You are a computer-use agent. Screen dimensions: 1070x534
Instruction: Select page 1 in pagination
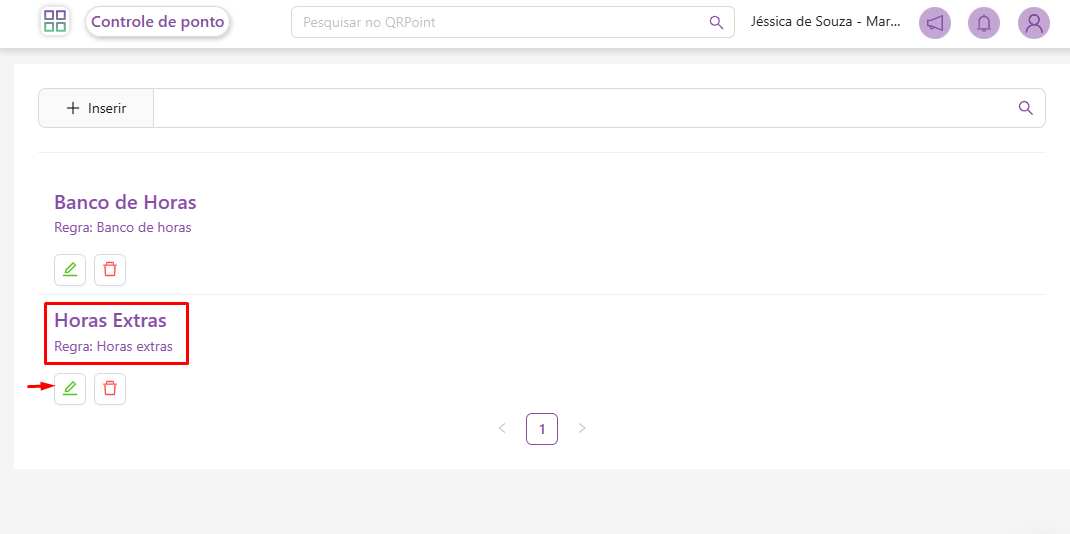pos(542,429)
